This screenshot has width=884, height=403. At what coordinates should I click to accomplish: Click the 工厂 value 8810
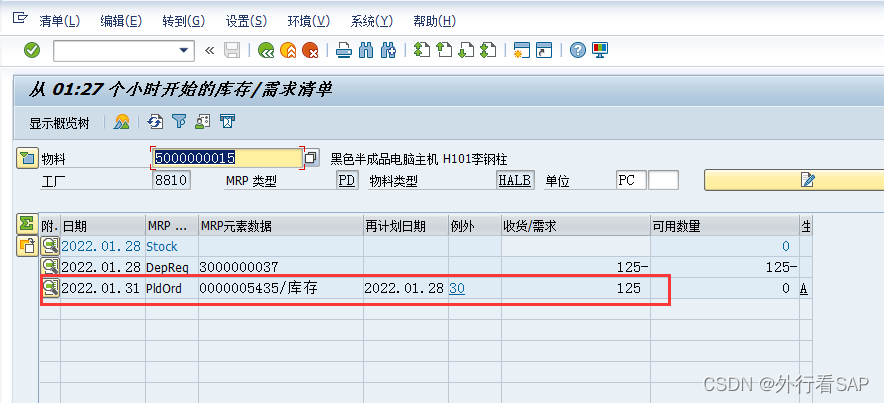pos(171,180)
